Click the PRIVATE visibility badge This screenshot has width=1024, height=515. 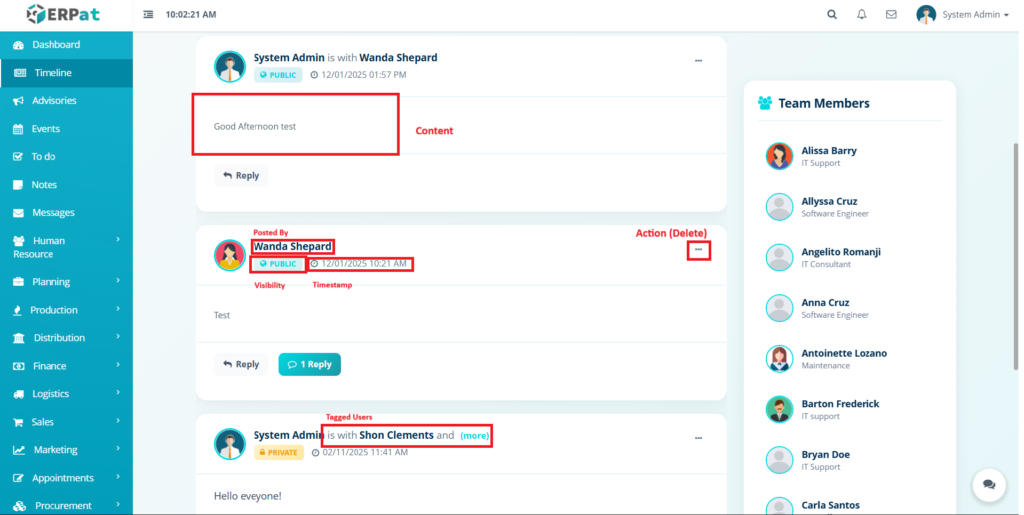coord(279,452)
